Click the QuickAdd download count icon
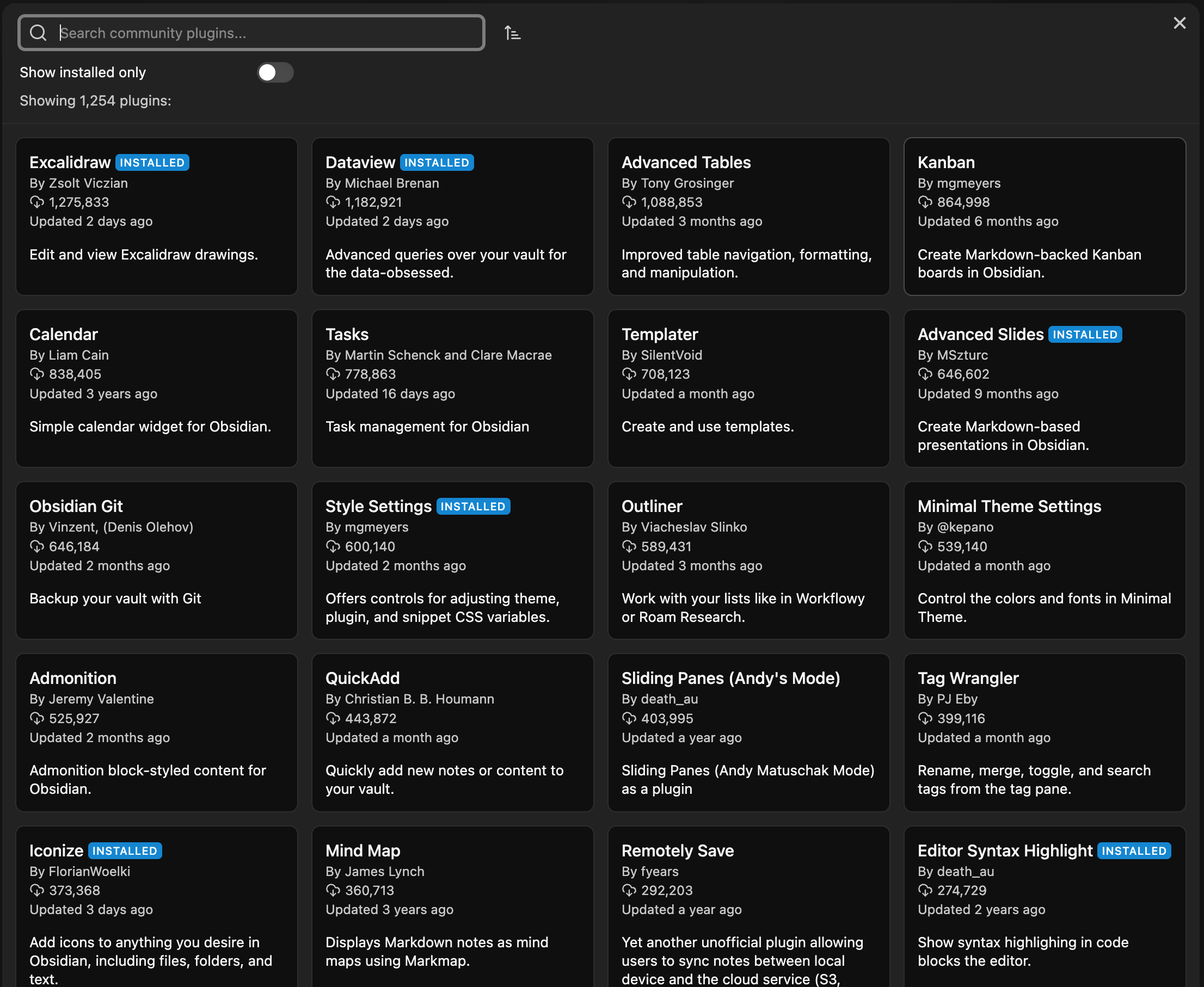 point(333,719)
